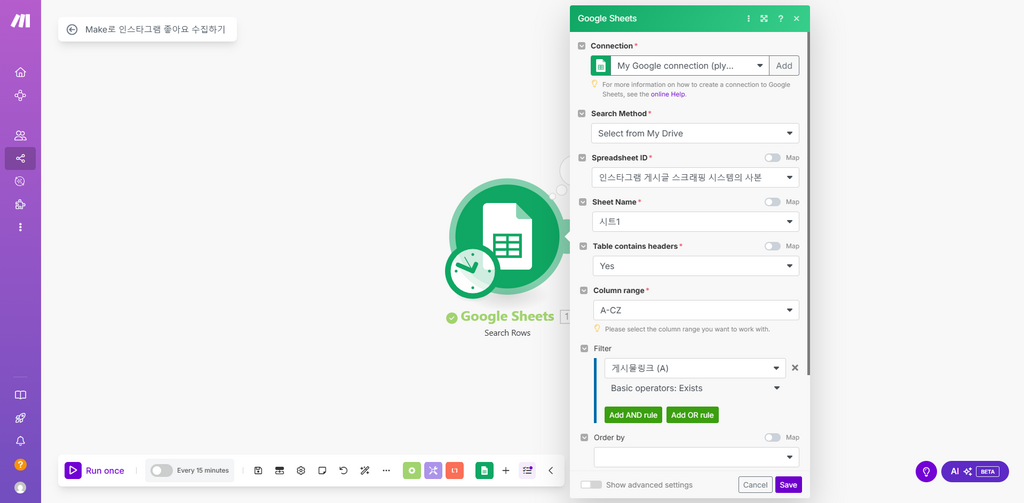
Task: Enable the Map toggle for Table contains headers
Action: 773,246
